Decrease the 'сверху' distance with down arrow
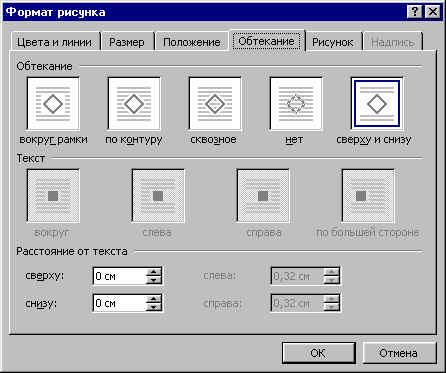Viewport: 446px width, 373px height. 153,280
